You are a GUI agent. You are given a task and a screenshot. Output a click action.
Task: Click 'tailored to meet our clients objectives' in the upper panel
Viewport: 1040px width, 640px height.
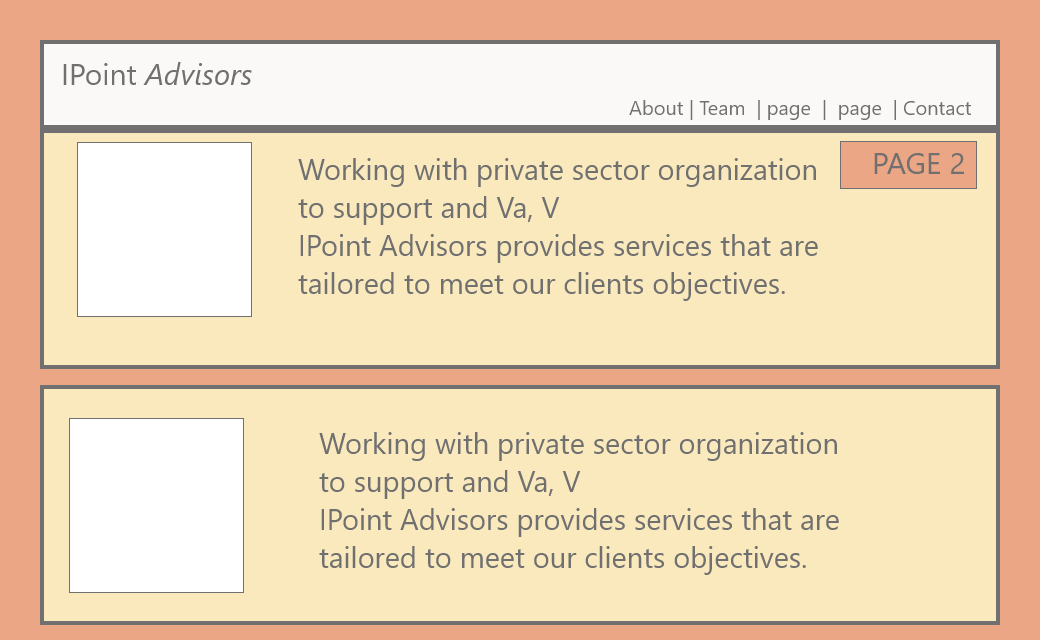542,285
